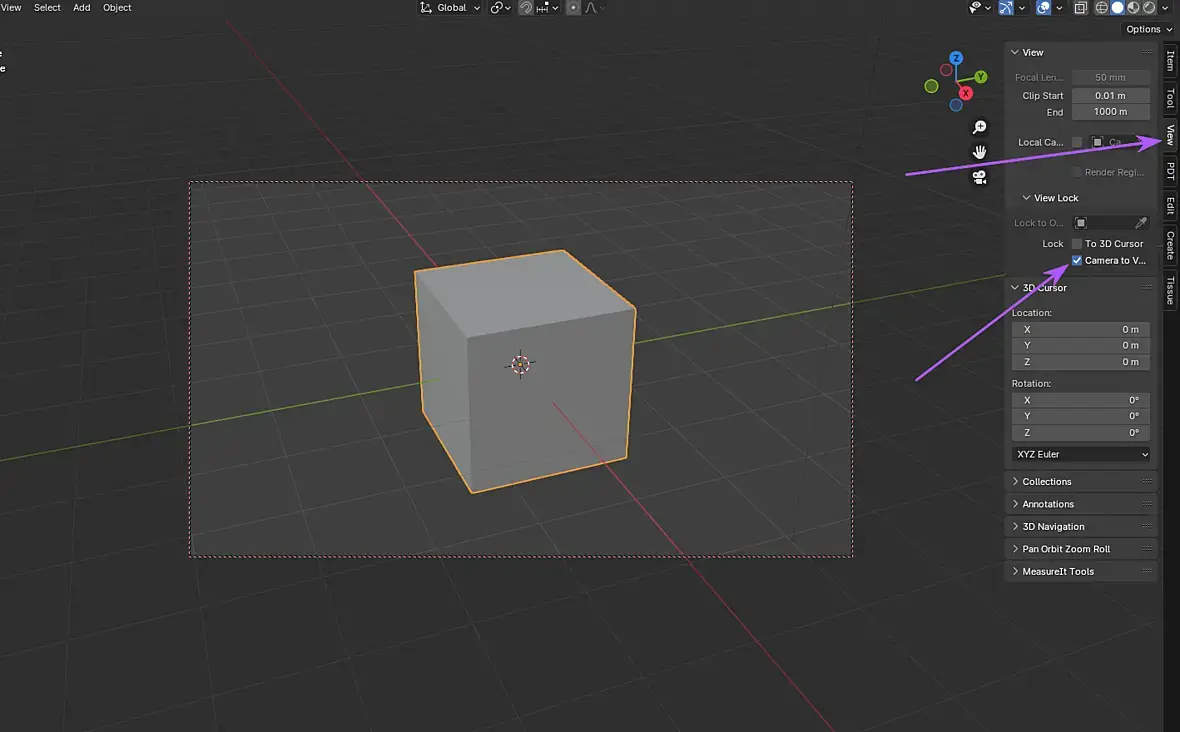Toggle the show overlays icon
1180x732 pixels.
pos(1043,8)
